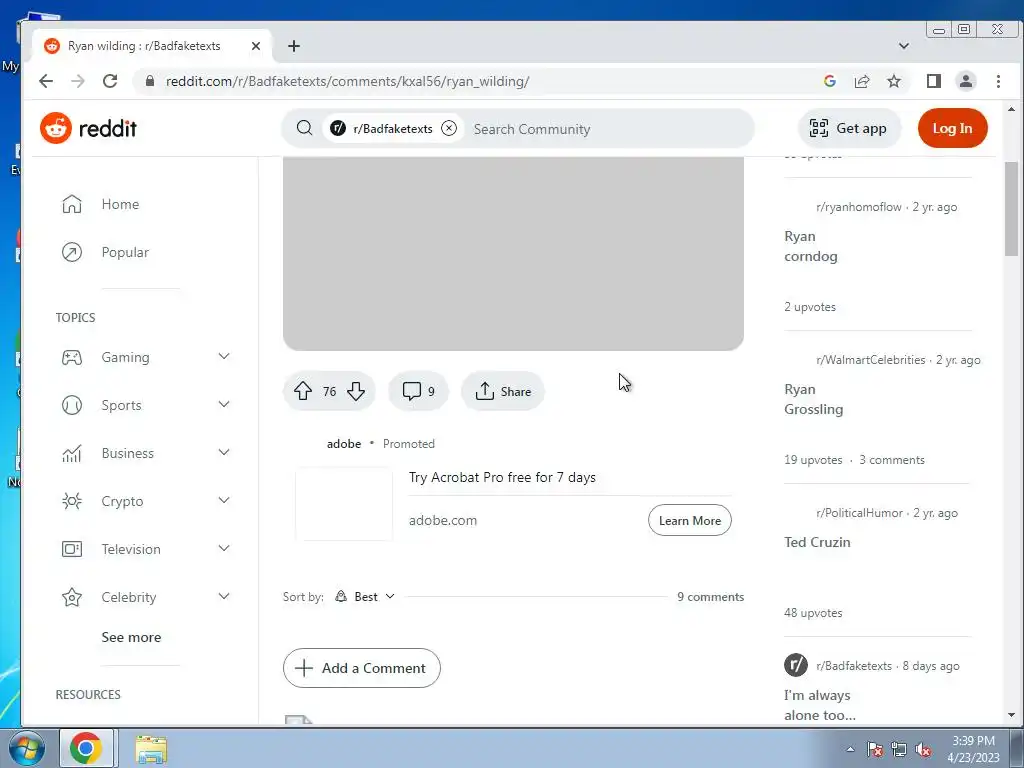Expand the Business topic chevron
This screenshot has height=768, width=1024.
click(x=224, y=452)
